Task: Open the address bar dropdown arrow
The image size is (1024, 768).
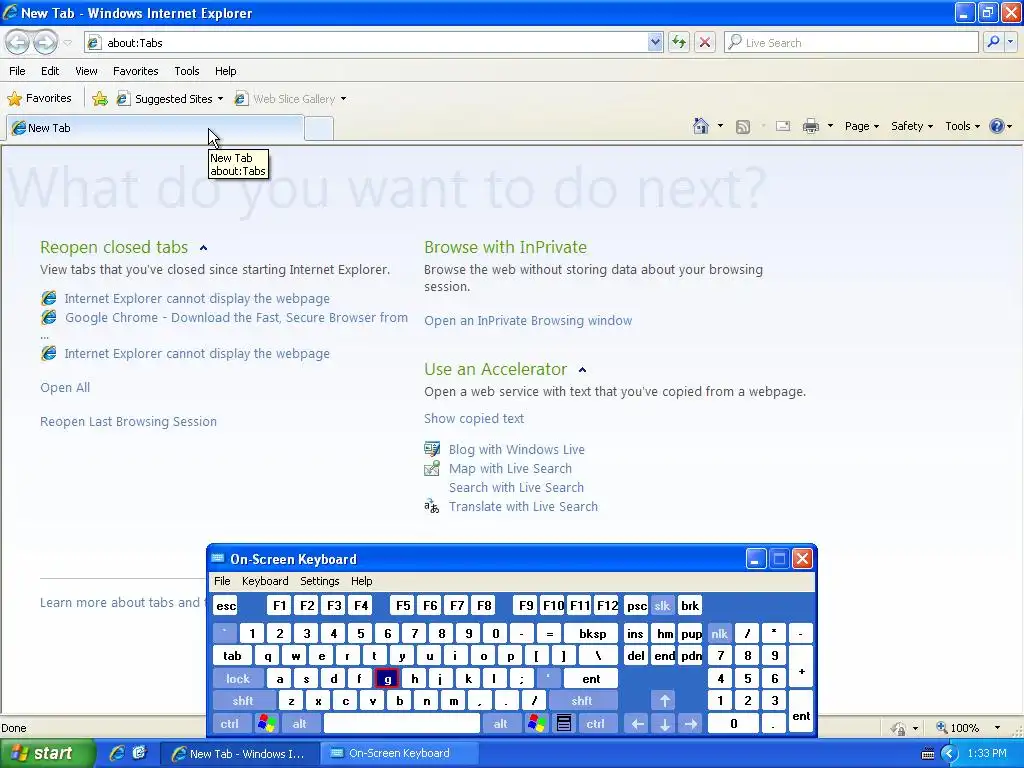Action: [655, 42]
